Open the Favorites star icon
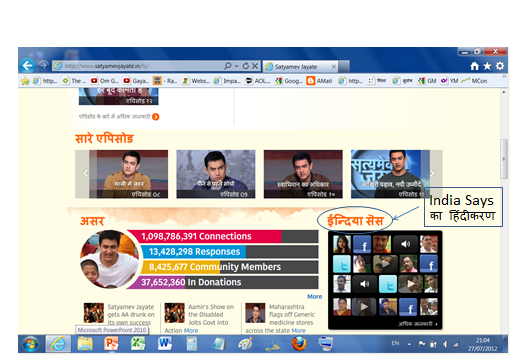This screenshot has height=360, width=520. (487, 66)
